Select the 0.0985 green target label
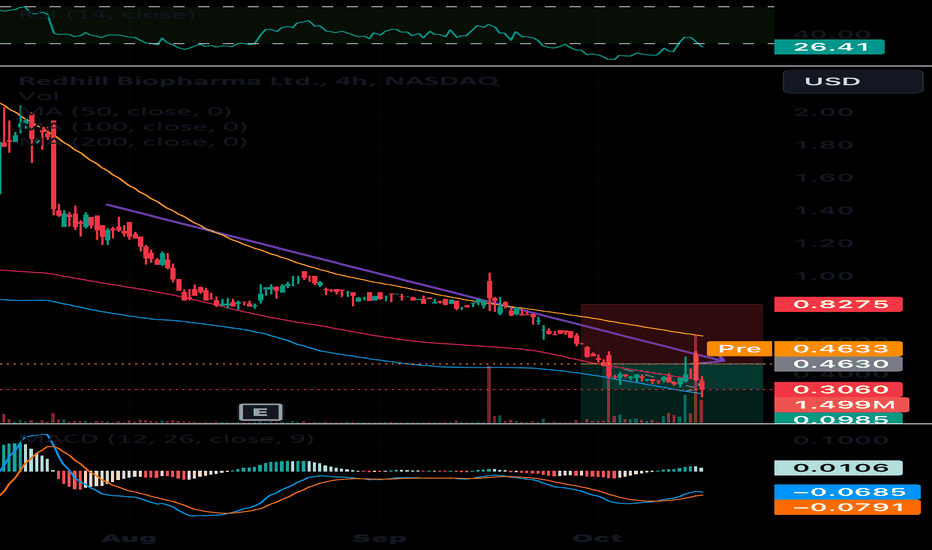Viewport: 932px width, 550px height. point(838,419)
